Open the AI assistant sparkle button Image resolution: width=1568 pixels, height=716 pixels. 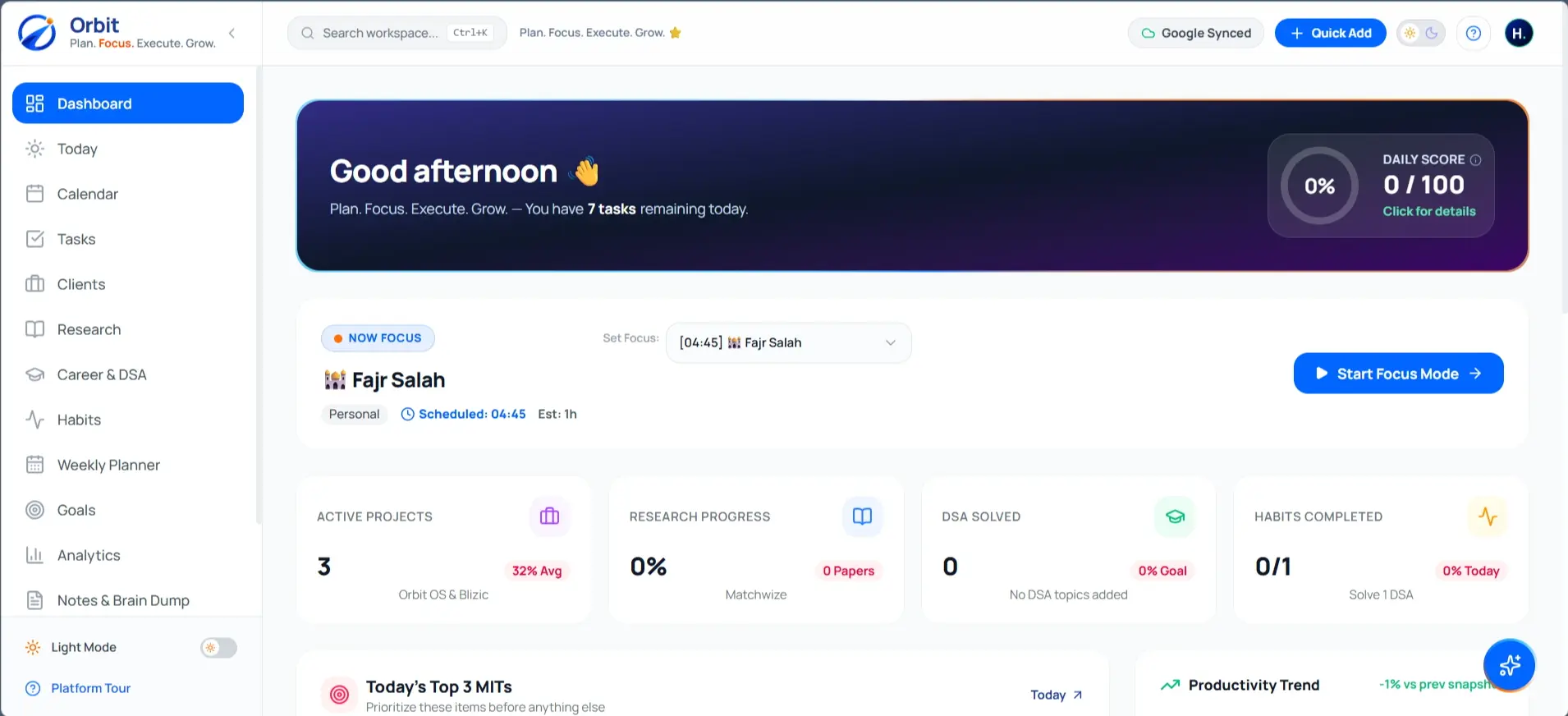pyautogui.click(x=1509, y=665)
